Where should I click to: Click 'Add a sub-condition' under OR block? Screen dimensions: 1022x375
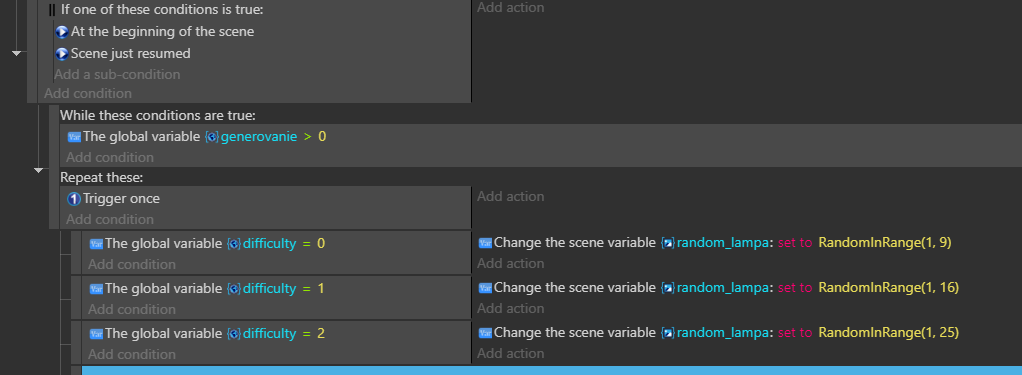click(x=117, y=74)
